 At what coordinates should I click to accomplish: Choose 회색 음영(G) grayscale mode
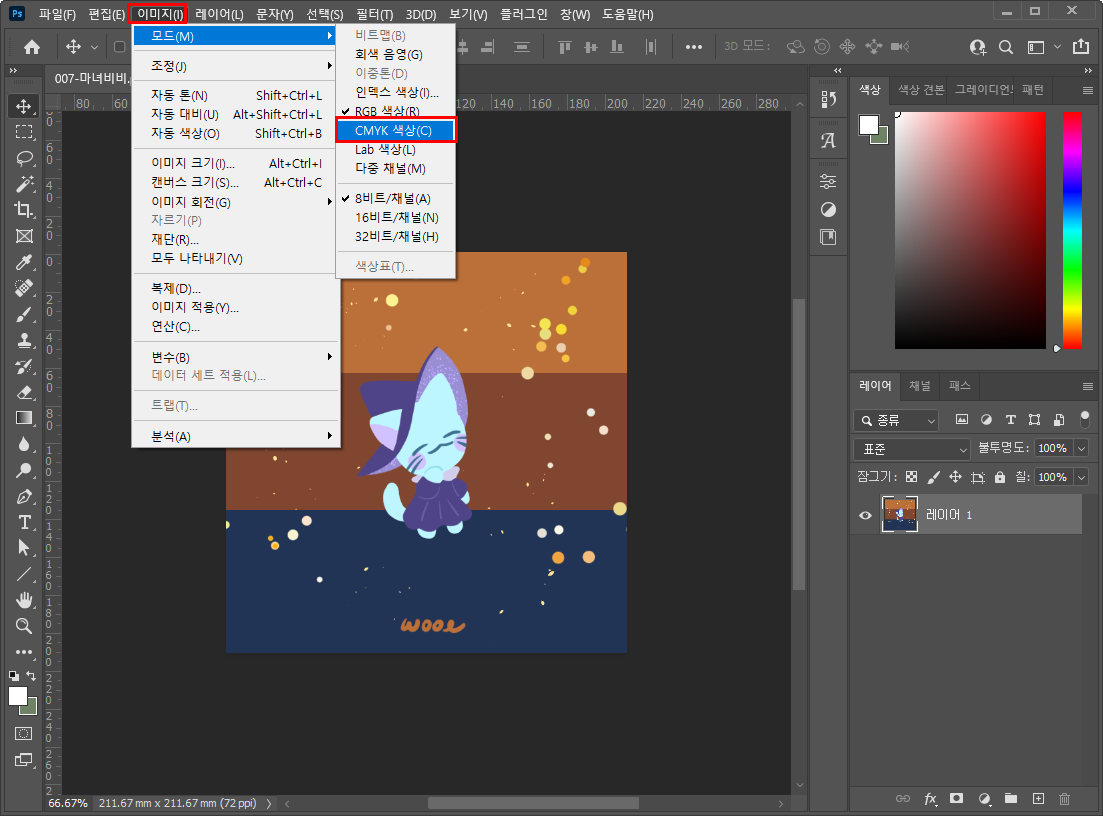point(396,54)
